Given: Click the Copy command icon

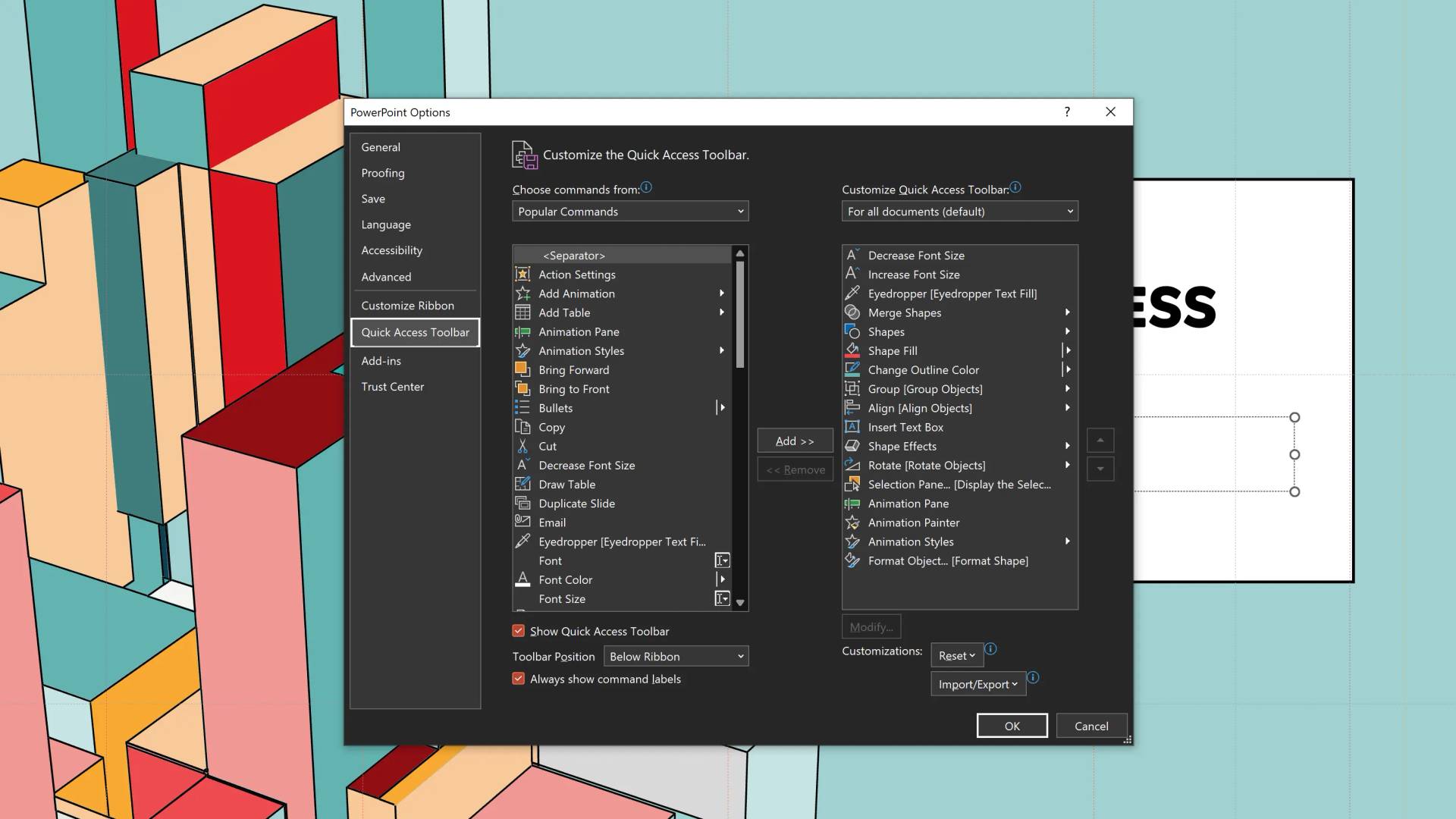Looking at the screenshot, I should 522,427.
